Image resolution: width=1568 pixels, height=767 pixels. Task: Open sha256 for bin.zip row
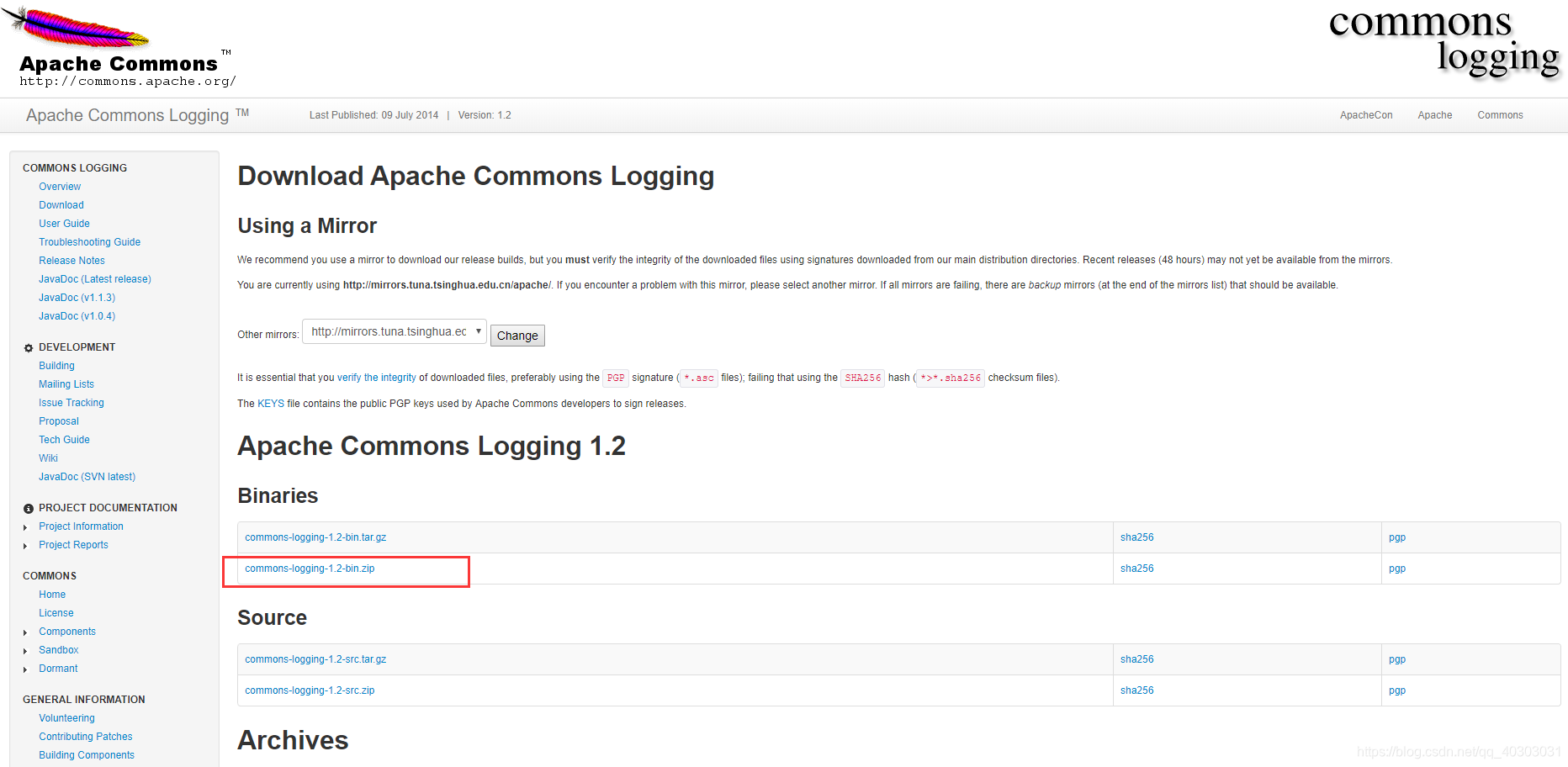pos(1136,569)
